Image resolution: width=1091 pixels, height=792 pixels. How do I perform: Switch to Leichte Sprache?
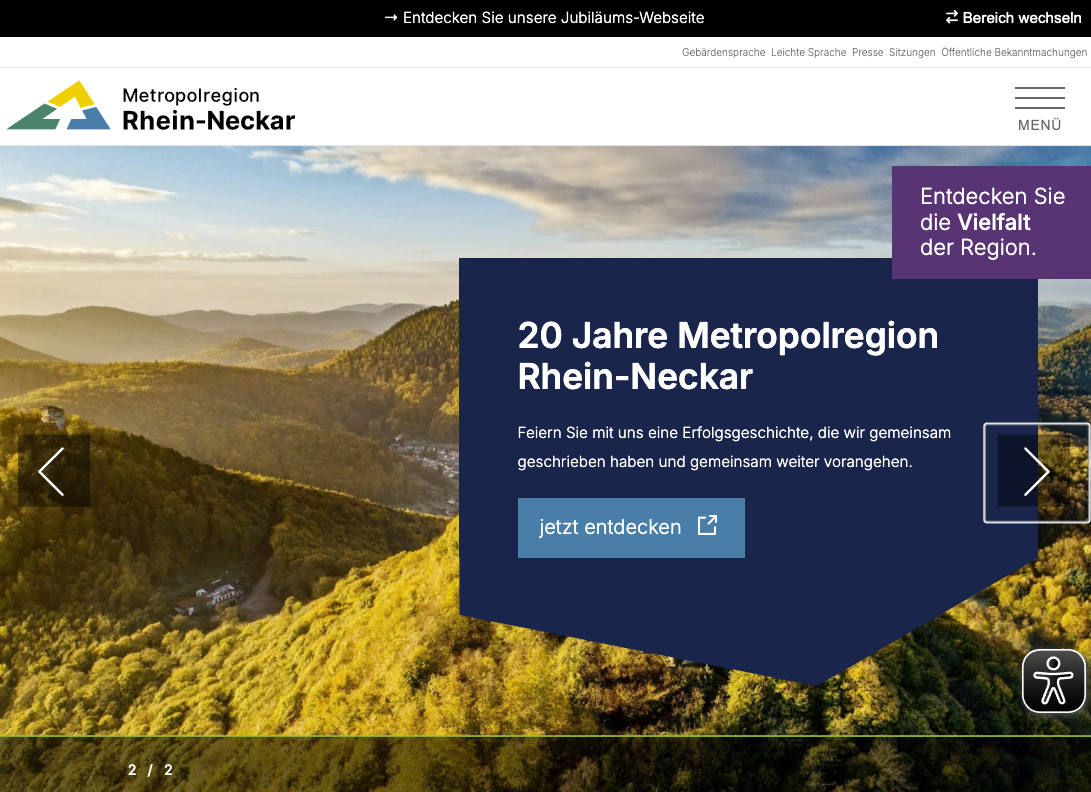(808, 52)
